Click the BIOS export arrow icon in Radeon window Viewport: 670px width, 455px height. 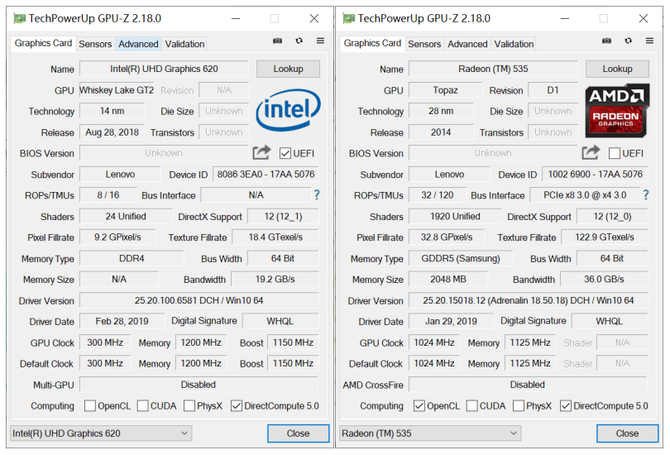pyautogui.click(x=591, y=153)
